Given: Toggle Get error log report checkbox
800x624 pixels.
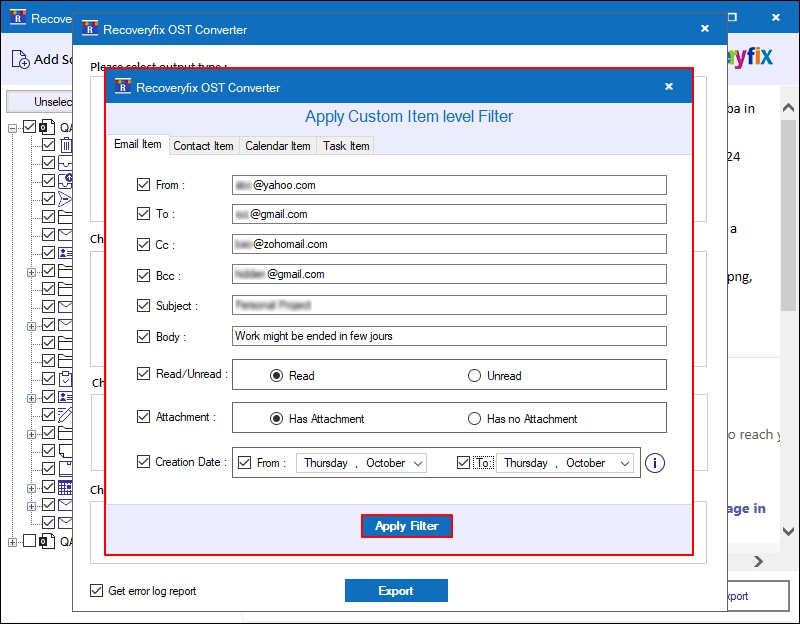Looking at the screenshot, I should [x=96, y=590].
